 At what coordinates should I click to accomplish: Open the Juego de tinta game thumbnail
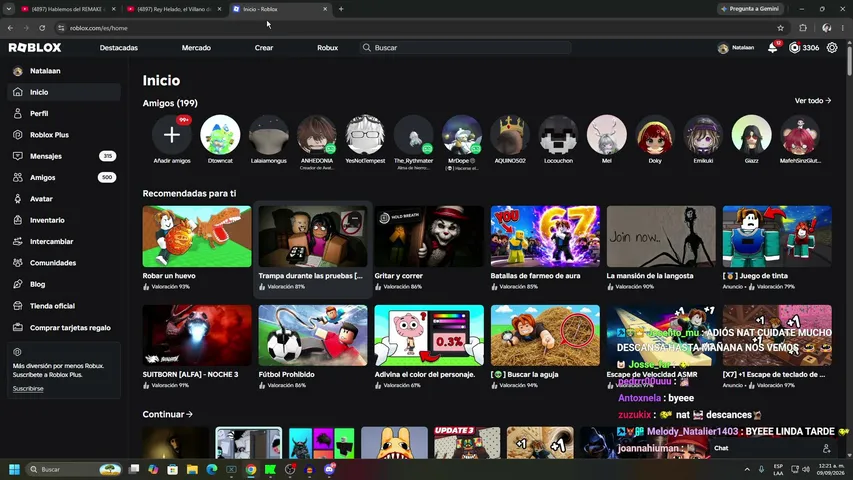pyautogui.click(x=777, y=236)
